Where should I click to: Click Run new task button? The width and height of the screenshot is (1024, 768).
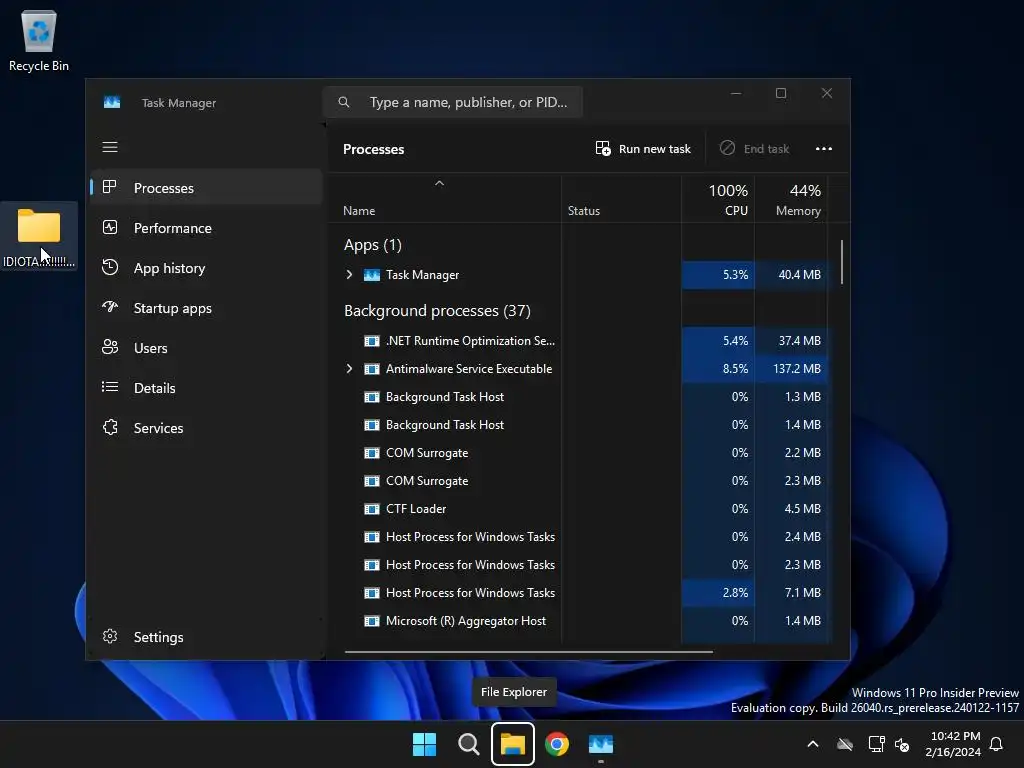click(x=643, y=149)
